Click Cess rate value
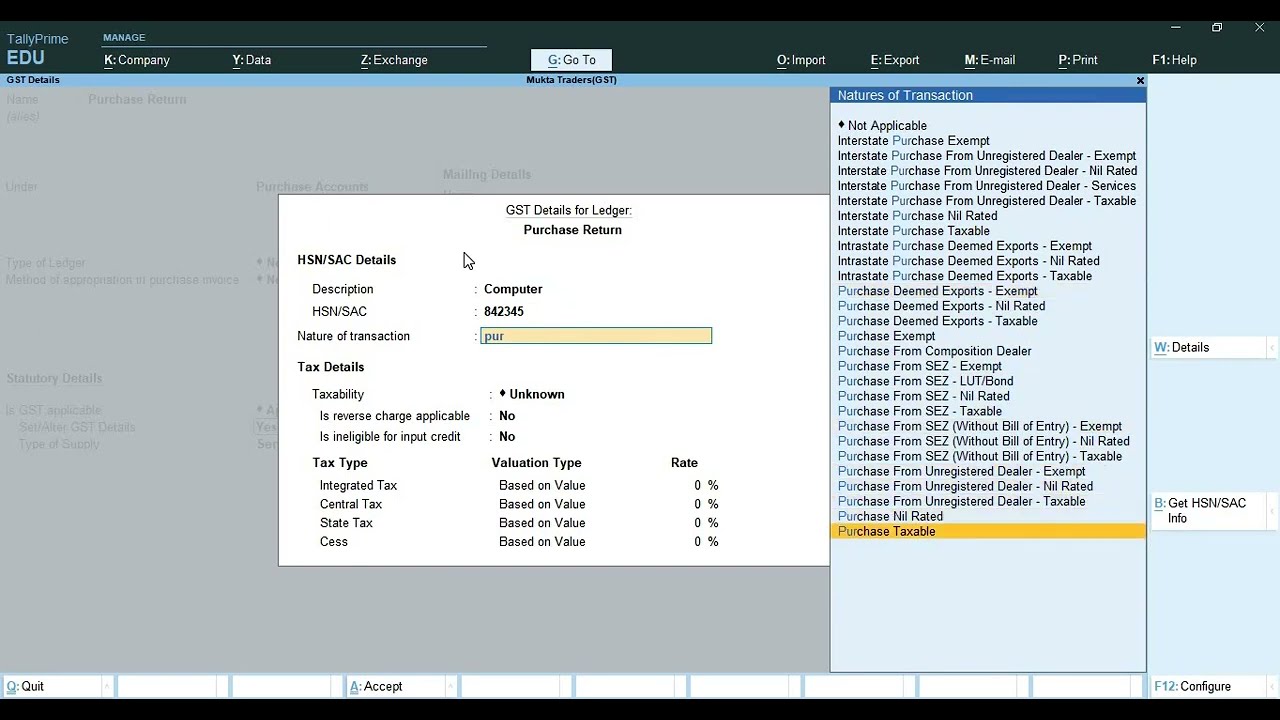The height and width of the screenshot is (720, 1280). pyautogui.click(x=706, y=542)
